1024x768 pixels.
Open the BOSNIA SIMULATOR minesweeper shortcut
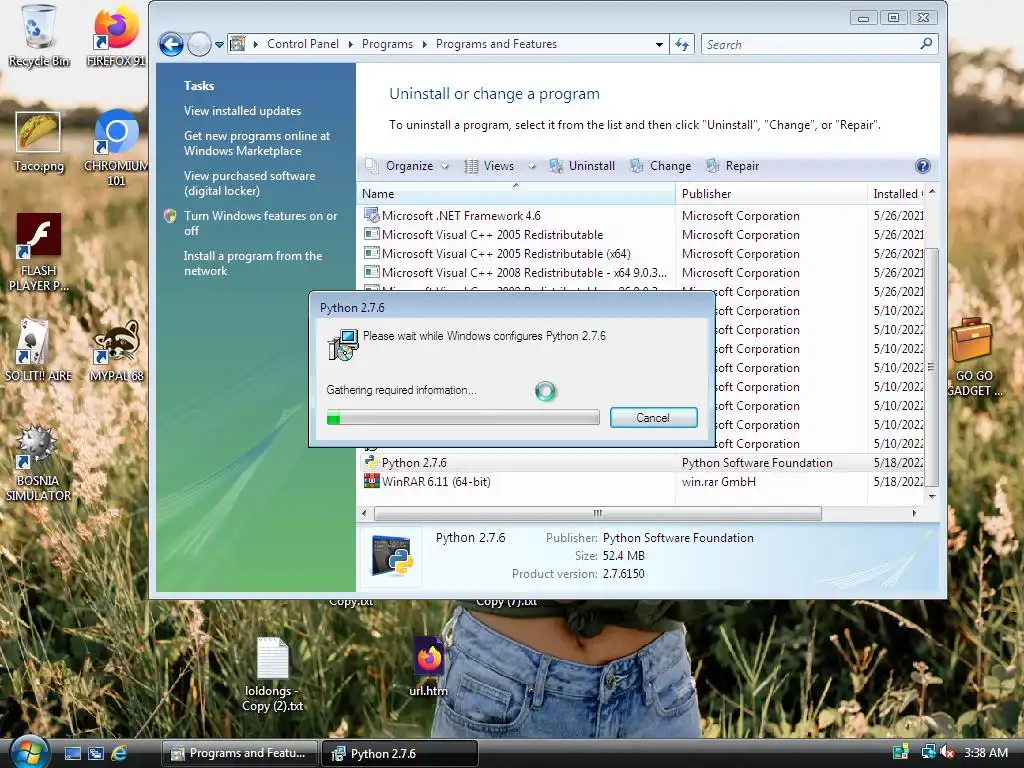click(x=39, y=462)
